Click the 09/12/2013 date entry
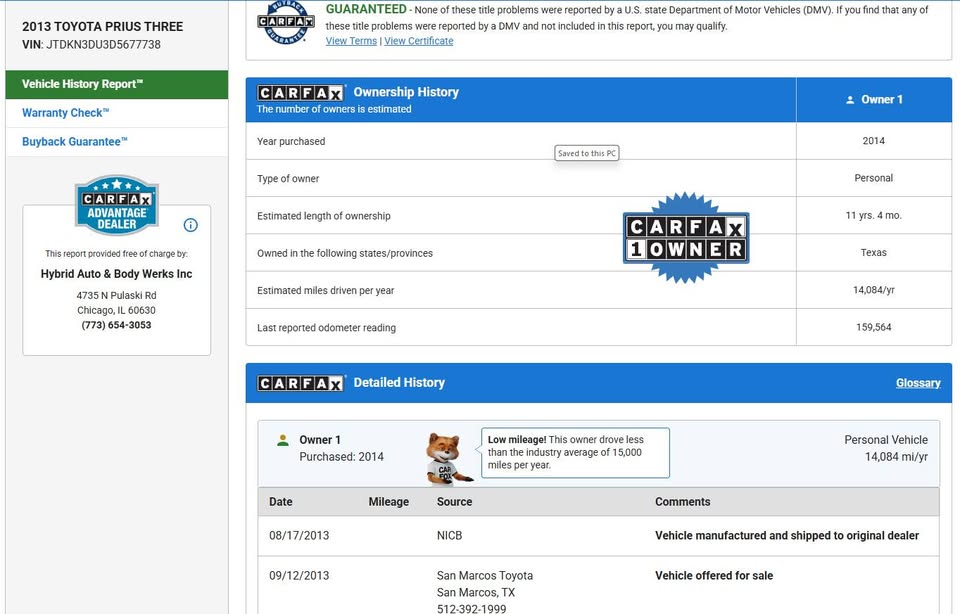Viewport: 960px width, 614px height. (299, 576)
